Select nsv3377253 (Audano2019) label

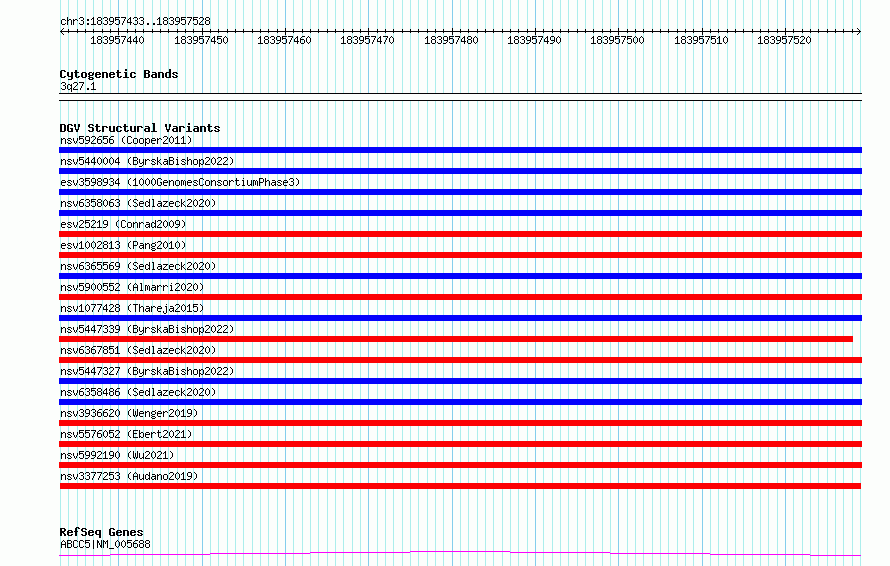pyautogui.click(x=129, y=476)
